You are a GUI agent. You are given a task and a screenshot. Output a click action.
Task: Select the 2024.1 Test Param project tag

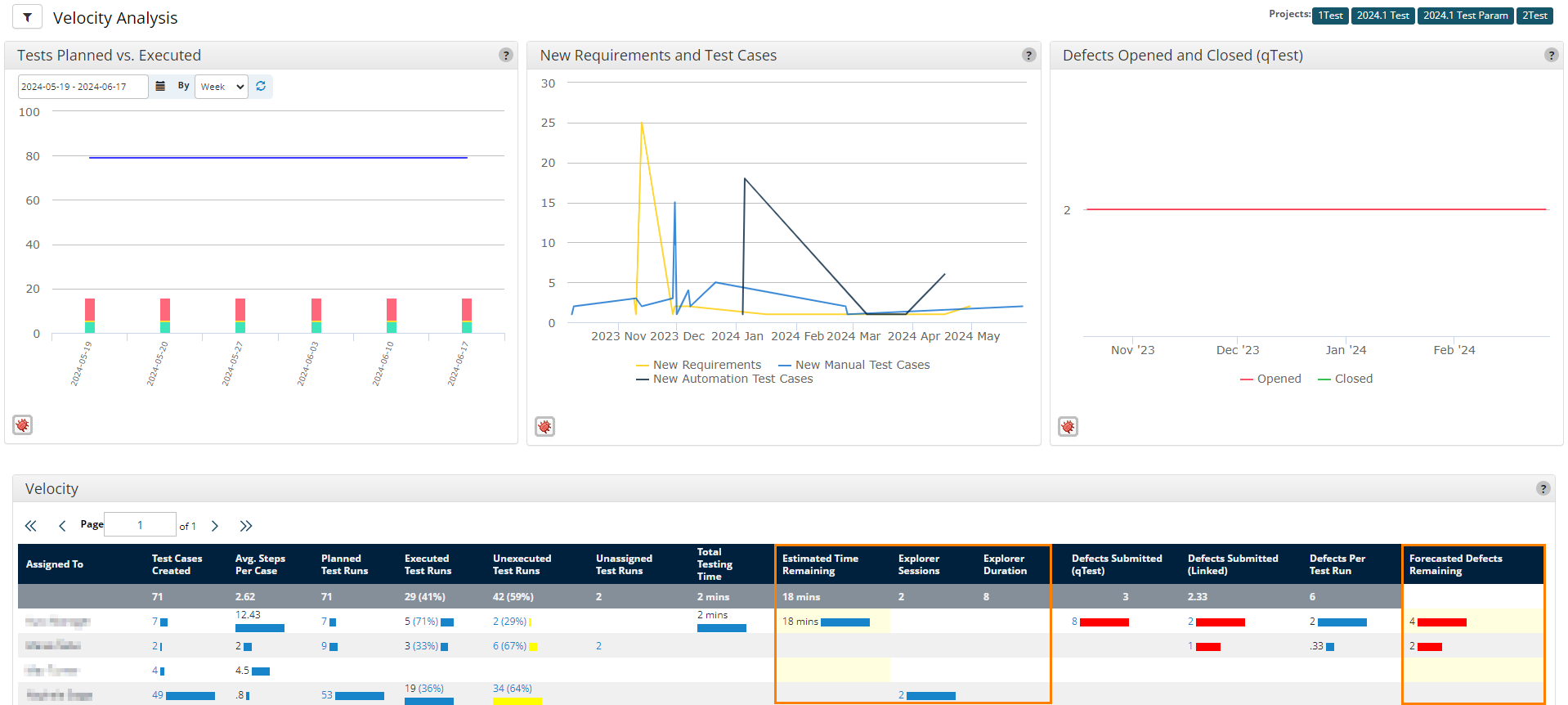[x=1465, y=16]
